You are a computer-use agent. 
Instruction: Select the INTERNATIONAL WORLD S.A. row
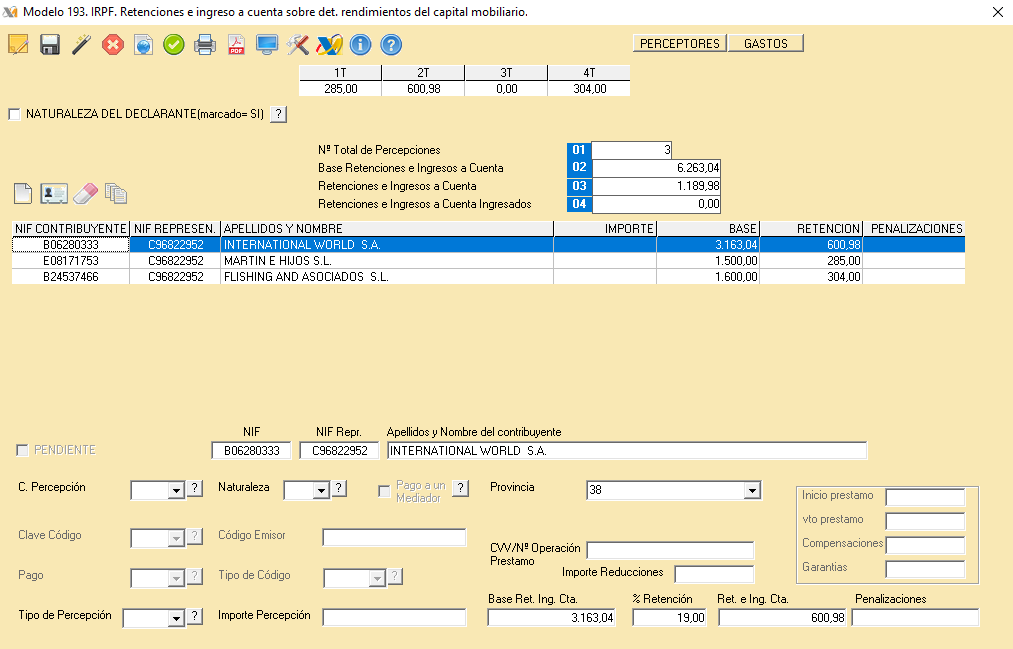[488, 245]
